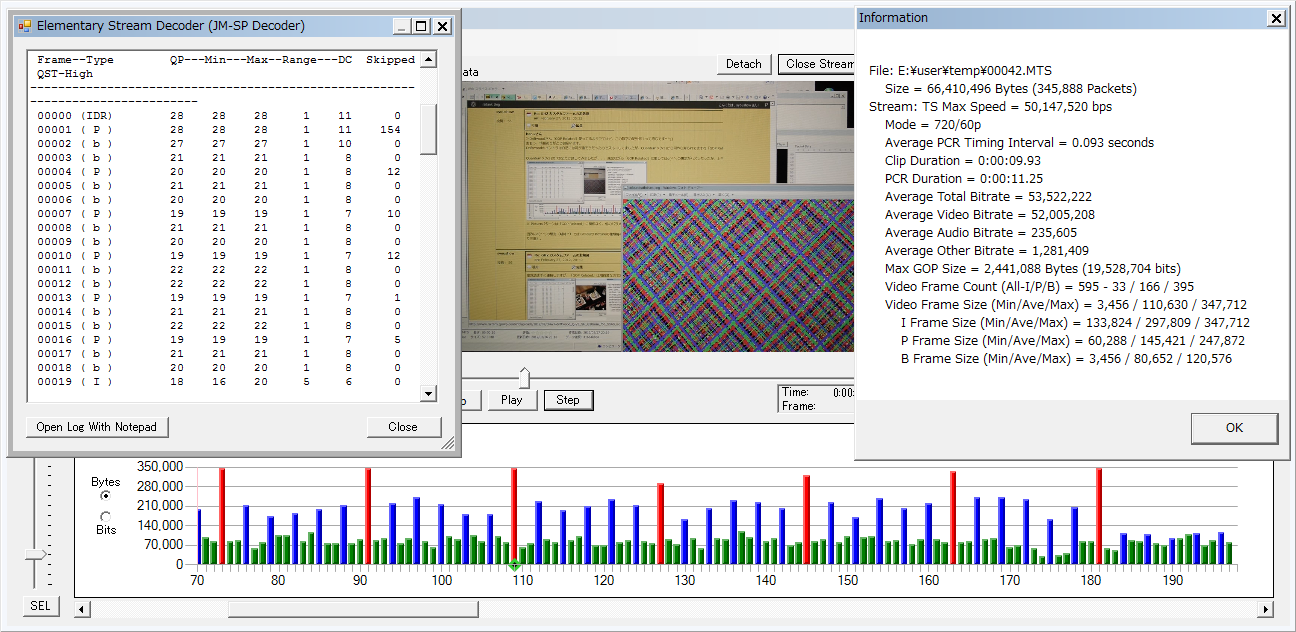Confirm the Information dialog with OK
Viewport: 1296px width, 632px height.
[1234, 428]
